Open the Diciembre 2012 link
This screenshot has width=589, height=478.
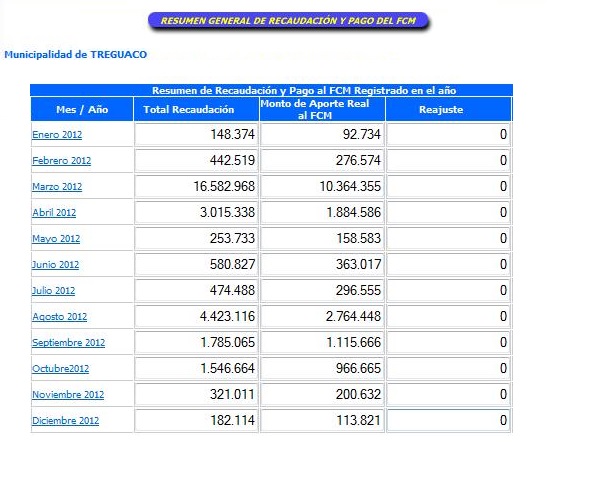tap(65, 420)
